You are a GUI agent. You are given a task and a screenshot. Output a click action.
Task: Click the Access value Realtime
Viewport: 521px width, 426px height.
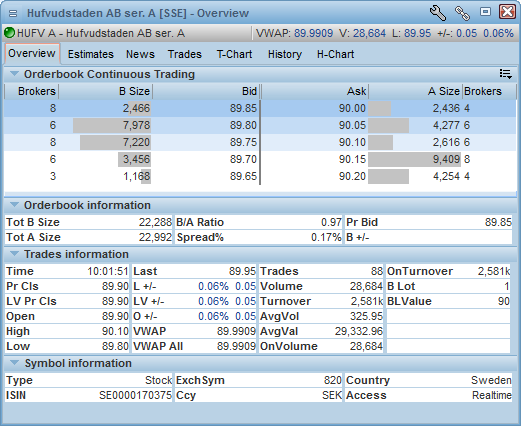pos(492,395)
